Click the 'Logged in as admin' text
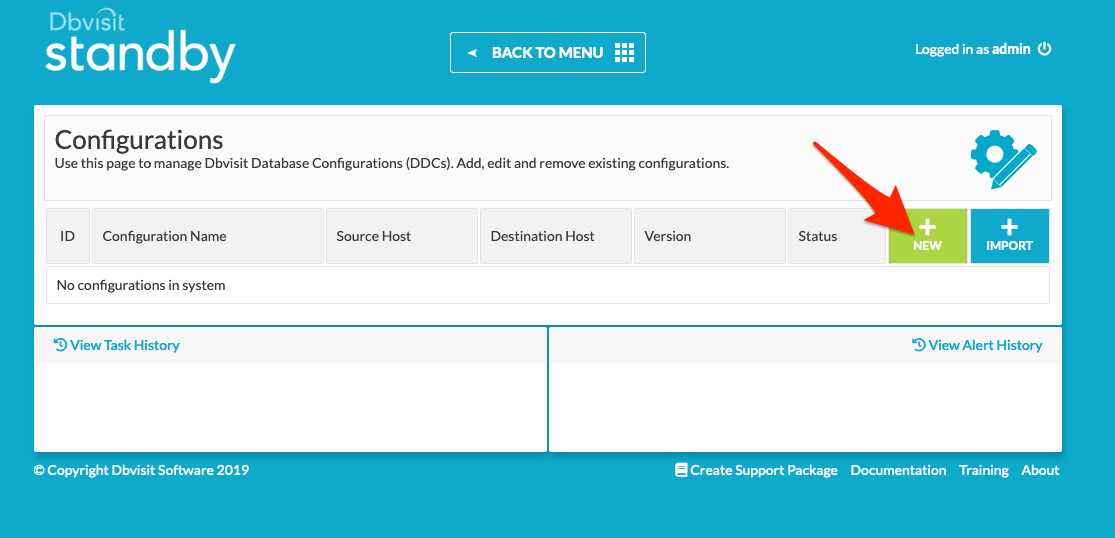Image resolution: width=1115 pixels, height=538 pixels. [972, 49]
